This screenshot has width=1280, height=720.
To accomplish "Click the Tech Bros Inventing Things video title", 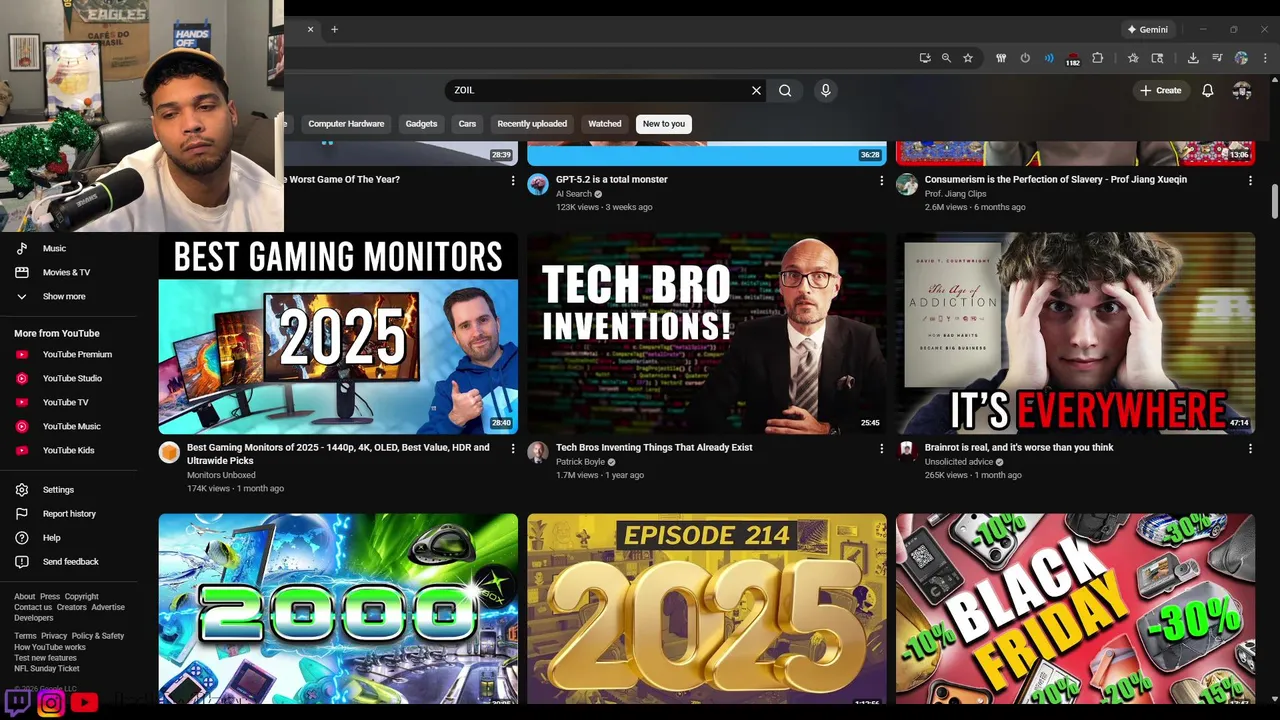I will [x=654, y=448].
